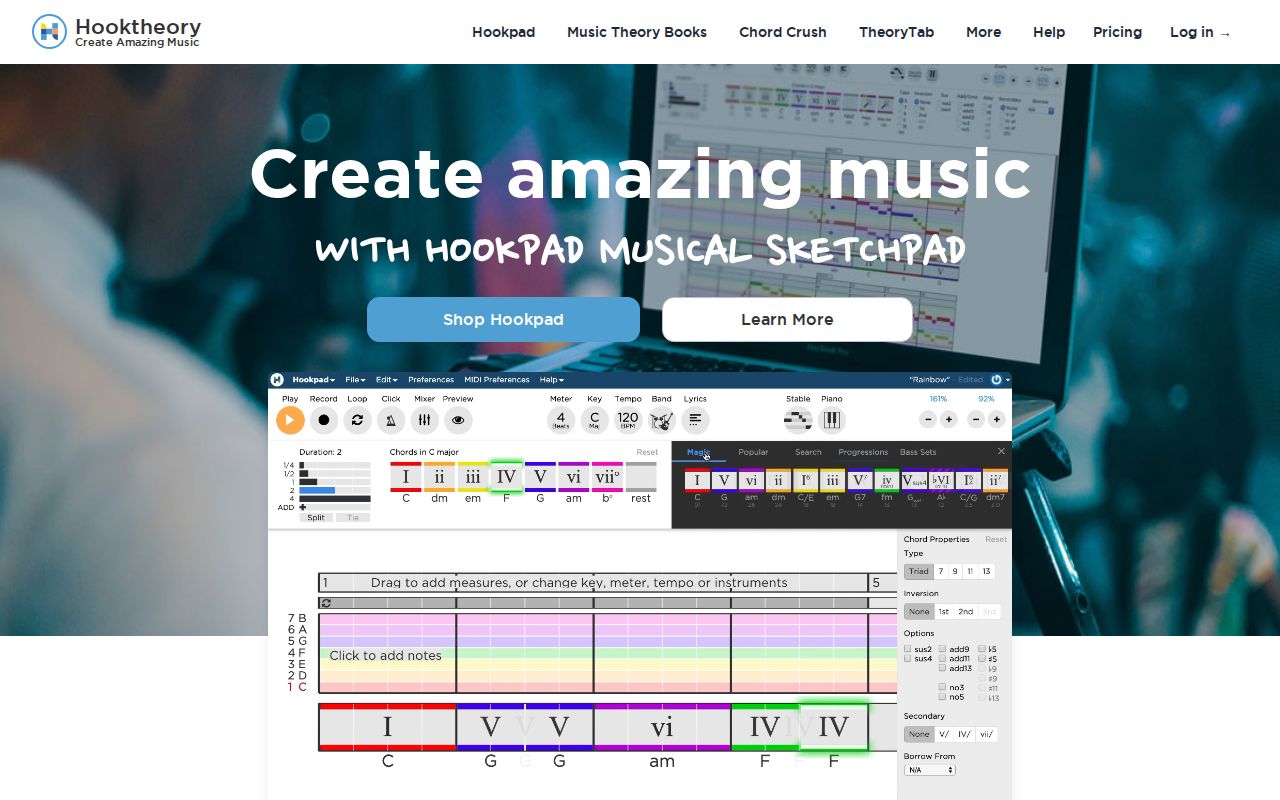Viewport: 1280px width, 800px height.
Task: Click the Piano keyboard icon
Action: point(832,419)
